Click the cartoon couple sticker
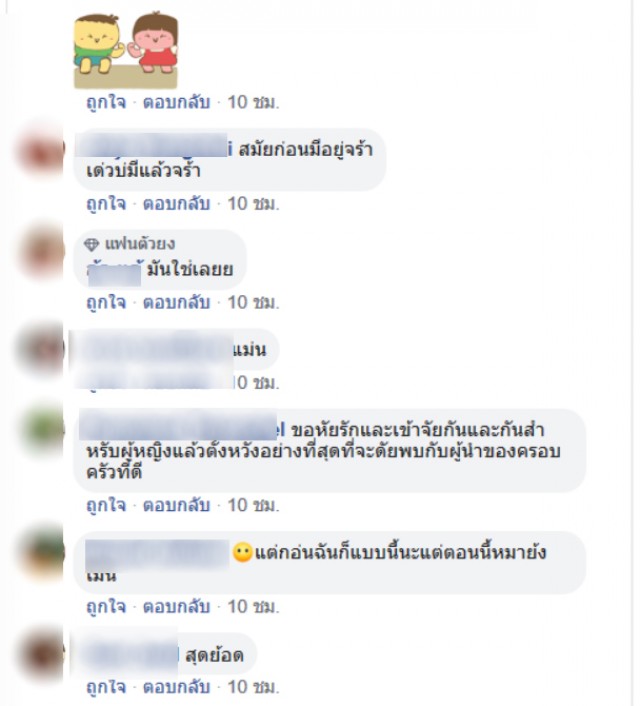The width and height of the screenshot is (640, 706). (126, 50)
